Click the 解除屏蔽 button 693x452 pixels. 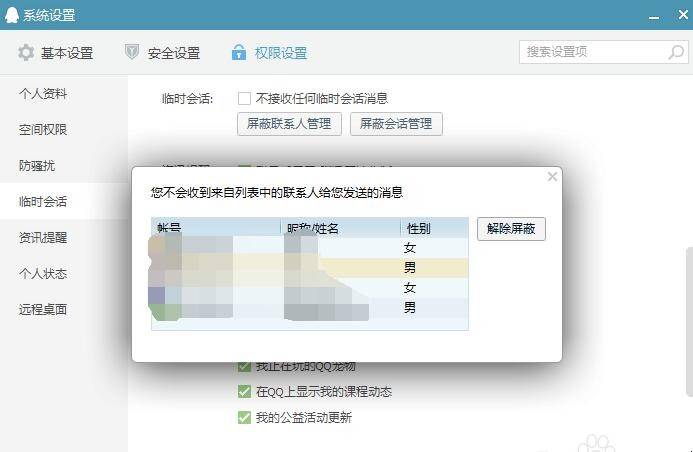[x=511, y=229]
